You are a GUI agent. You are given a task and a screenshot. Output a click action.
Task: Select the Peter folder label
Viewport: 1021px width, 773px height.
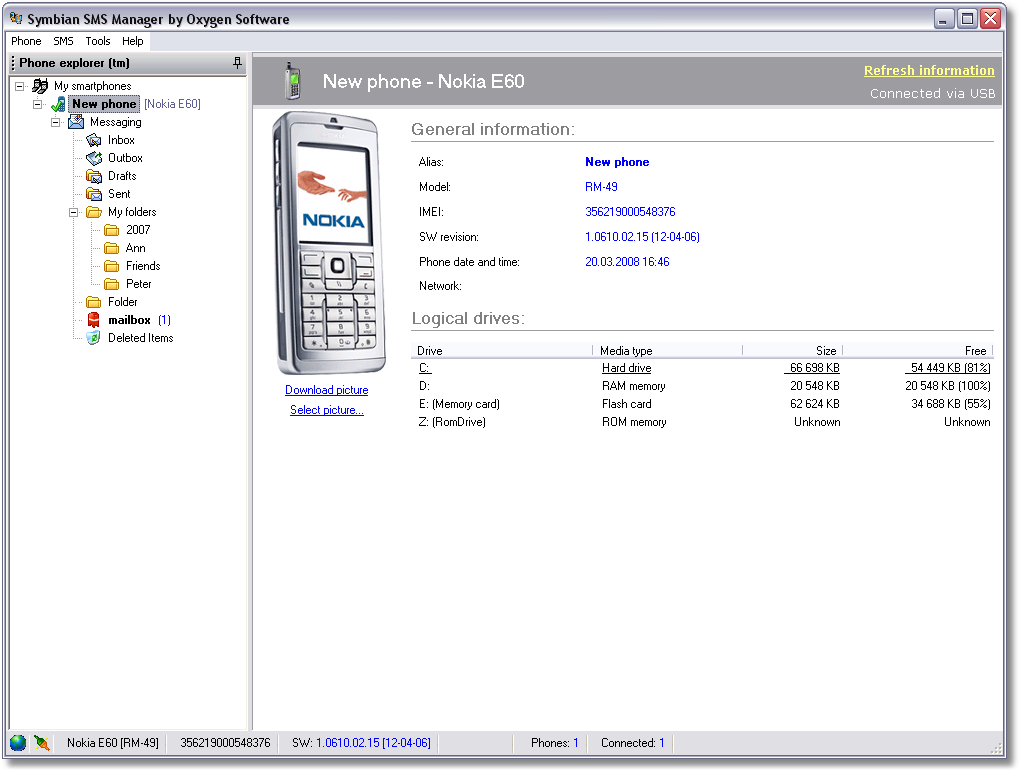click(139, 284)
